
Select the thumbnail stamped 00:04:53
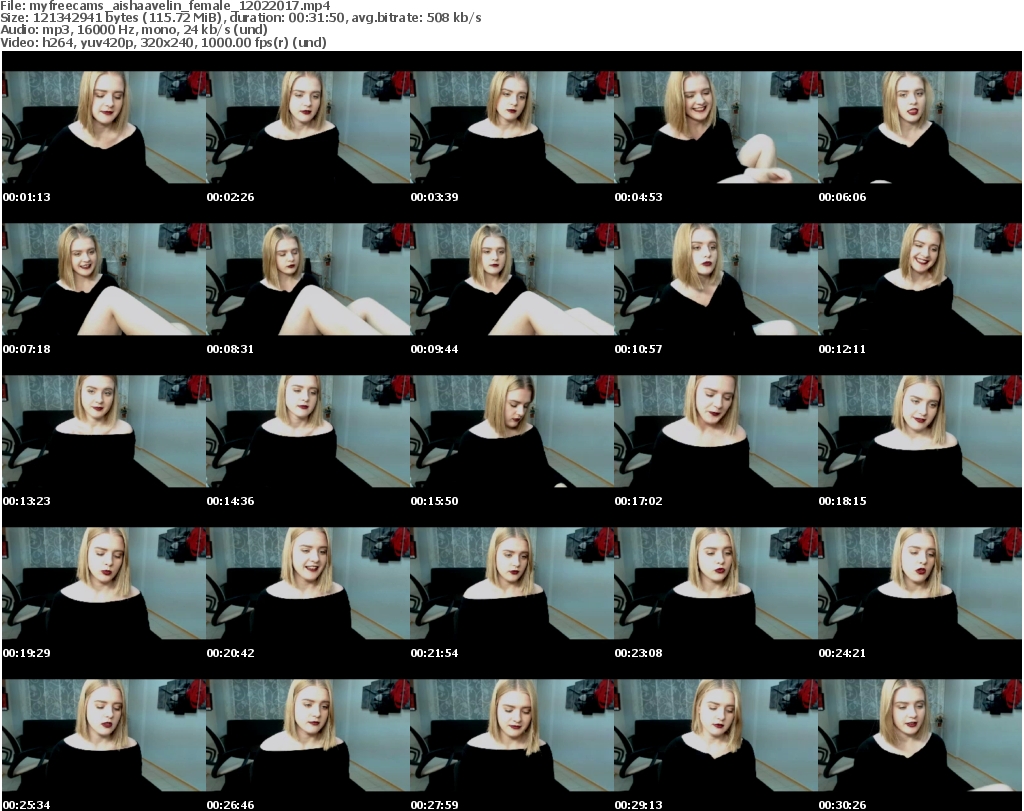click(716, 127)
